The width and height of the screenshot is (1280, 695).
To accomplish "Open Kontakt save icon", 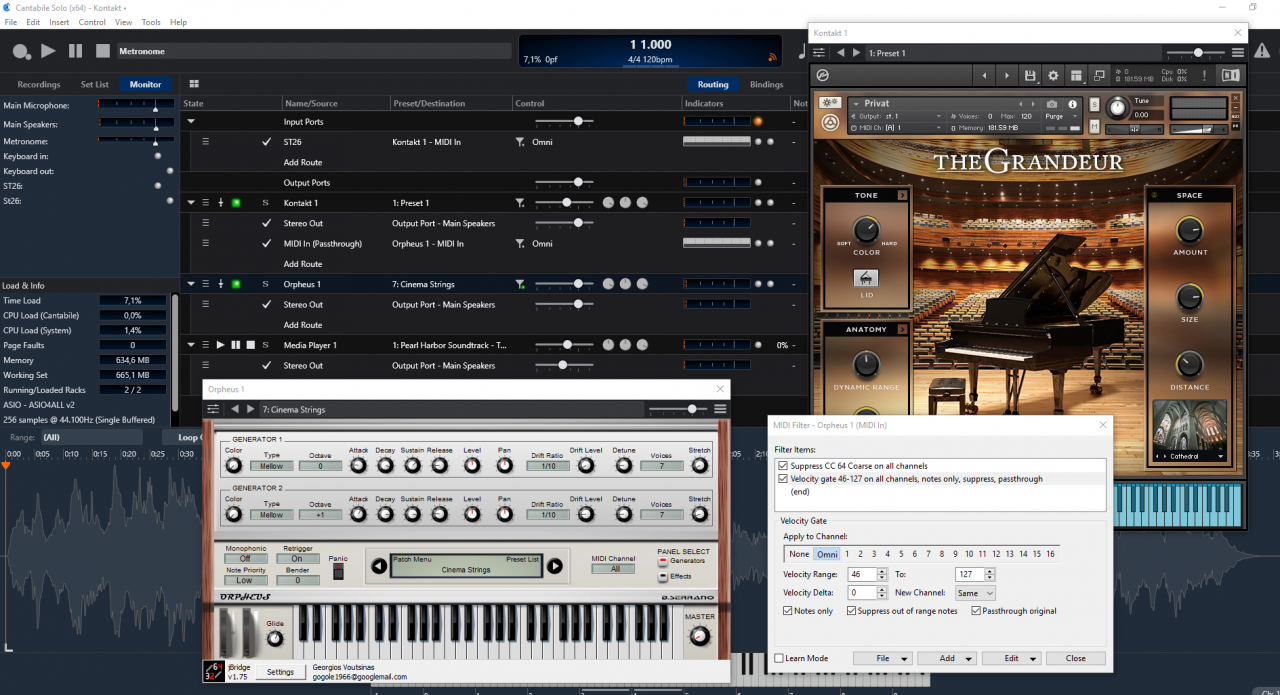I will point(1030,75).
